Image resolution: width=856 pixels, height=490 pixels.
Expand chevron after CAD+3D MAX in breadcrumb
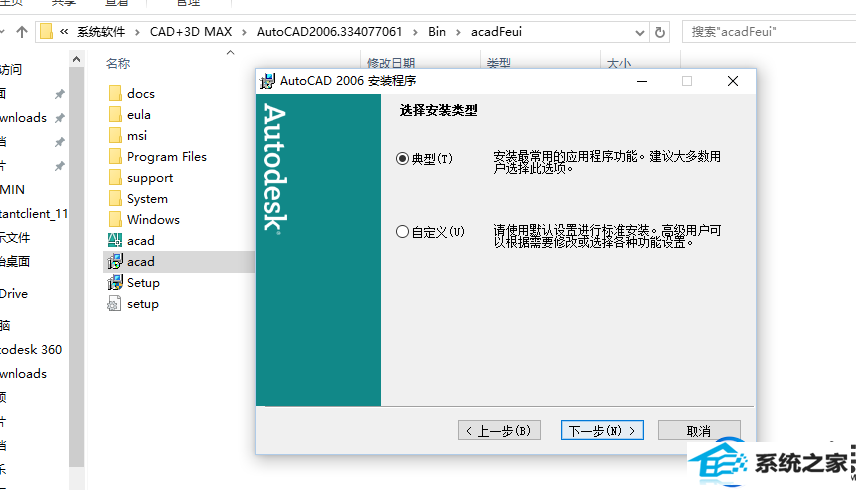(244, 32)
